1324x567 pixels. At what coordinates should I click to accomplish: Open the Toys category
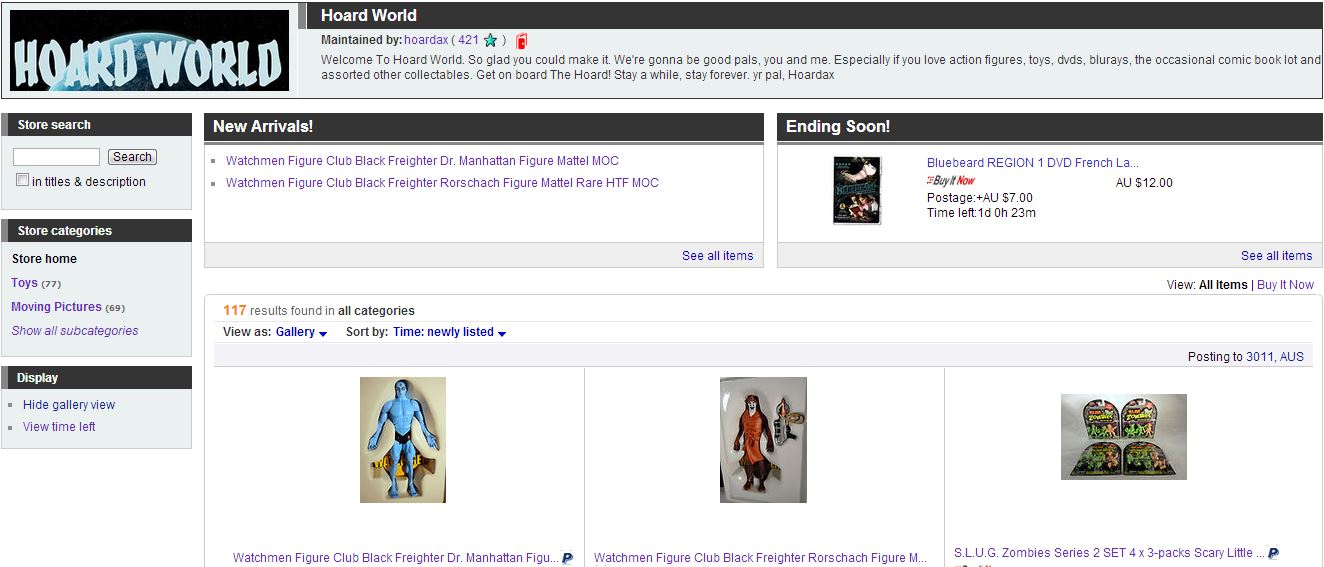(24, 283)
